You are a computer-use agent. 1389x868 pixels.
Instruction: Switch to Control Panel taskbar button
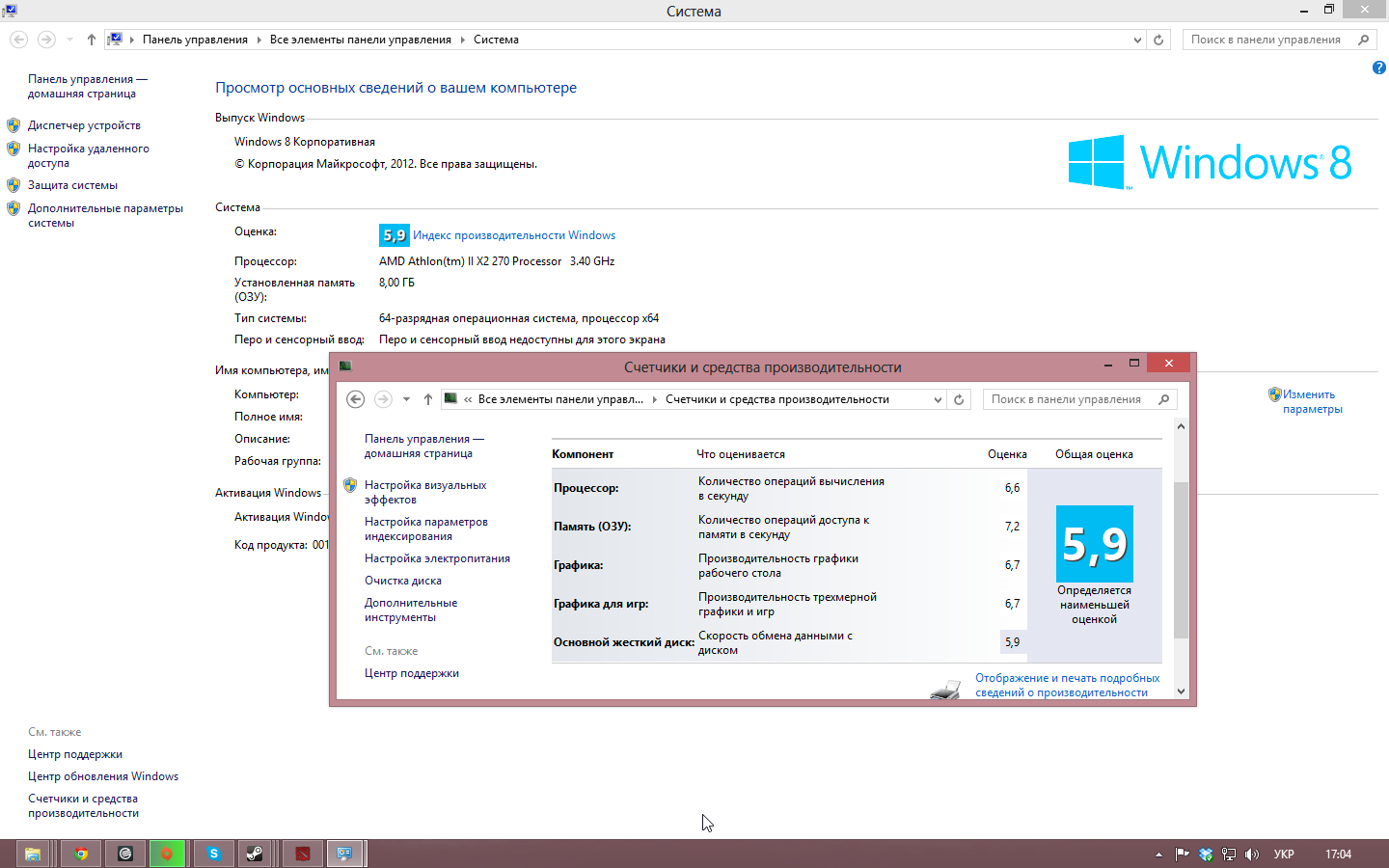point(345,854)
